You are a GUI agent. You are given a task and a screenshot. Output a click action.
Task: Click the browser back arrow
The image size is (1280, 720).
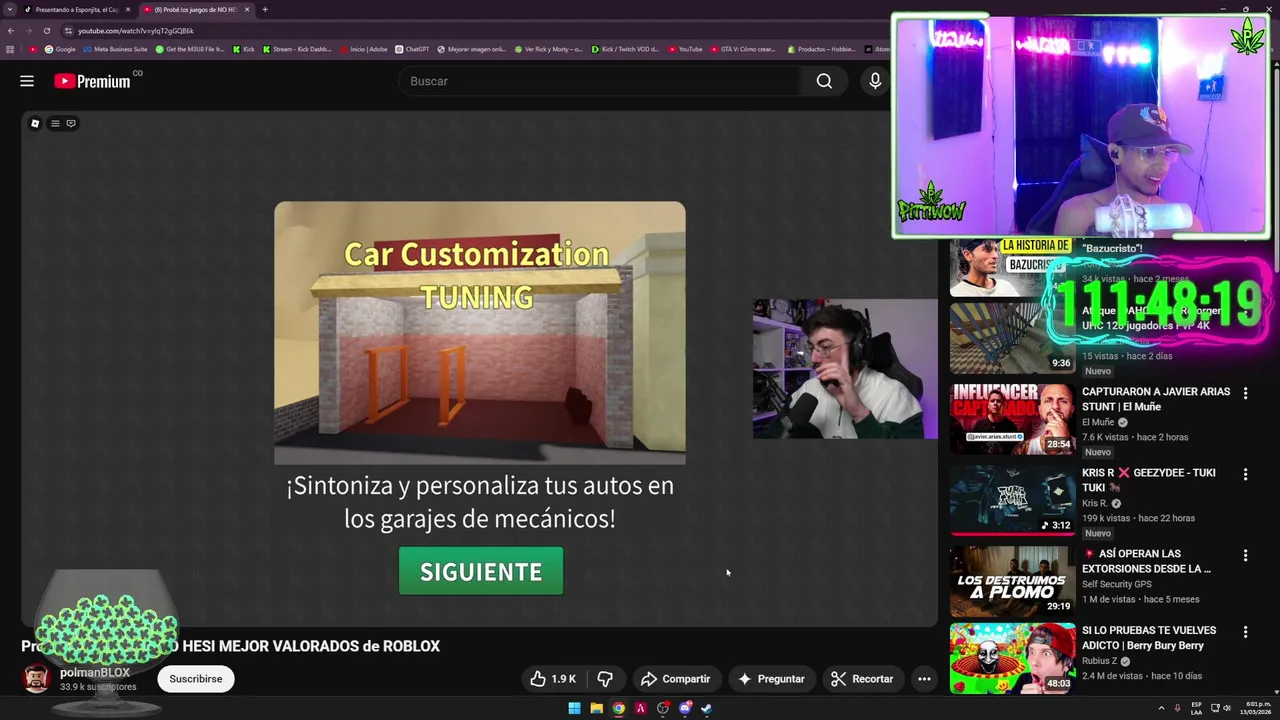coord(11,30)
